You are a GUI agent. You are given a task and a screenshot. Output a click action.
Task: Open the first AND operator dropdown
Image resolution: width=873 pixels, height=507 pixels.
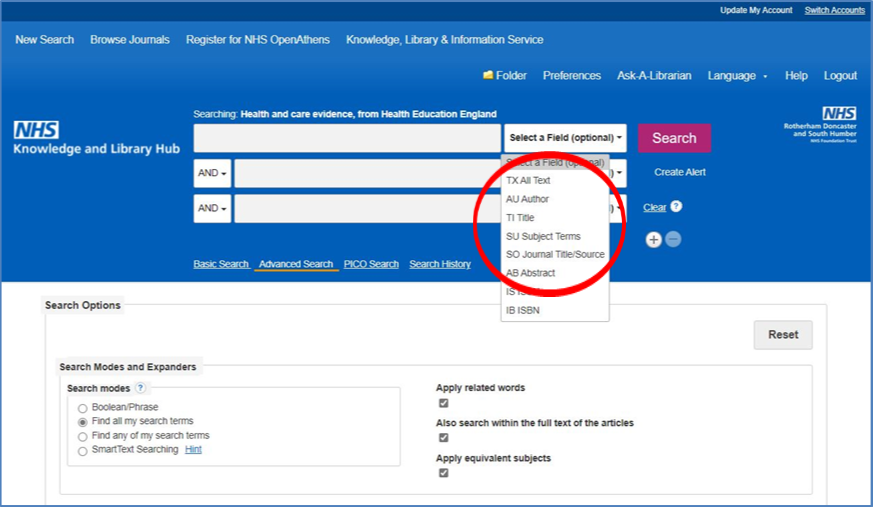point(212,173)
